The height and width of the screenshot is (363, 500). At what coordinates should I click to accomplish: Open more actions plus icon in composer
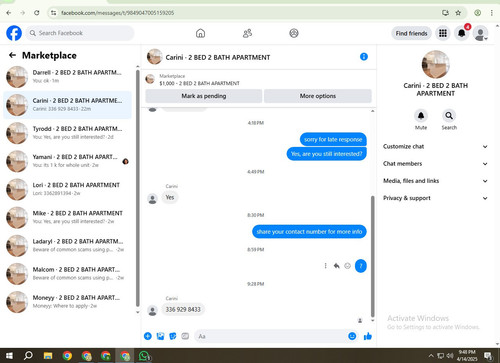pyautogui.click(x=147, y=336)
